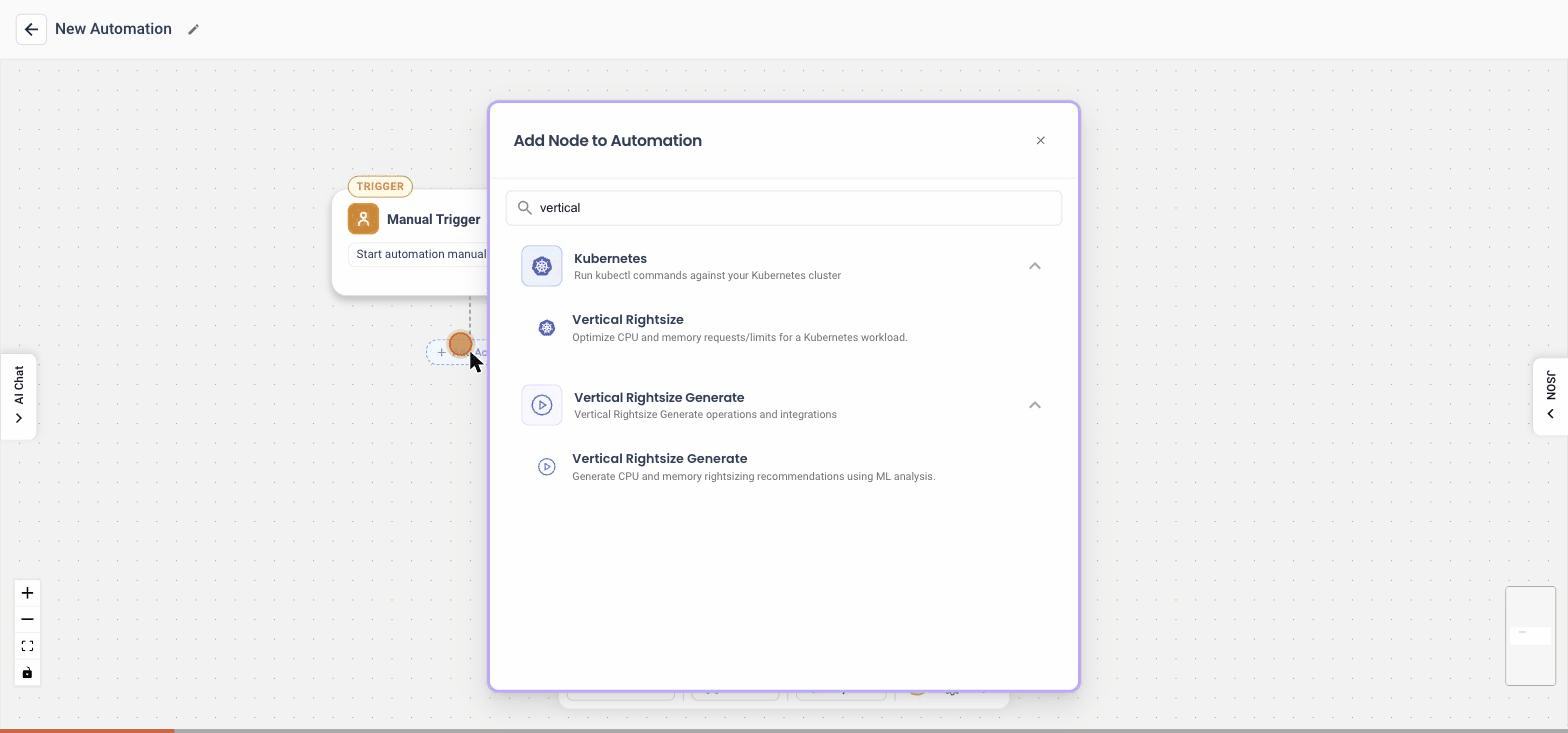Open the JSON side panel

coord(1550,396)
